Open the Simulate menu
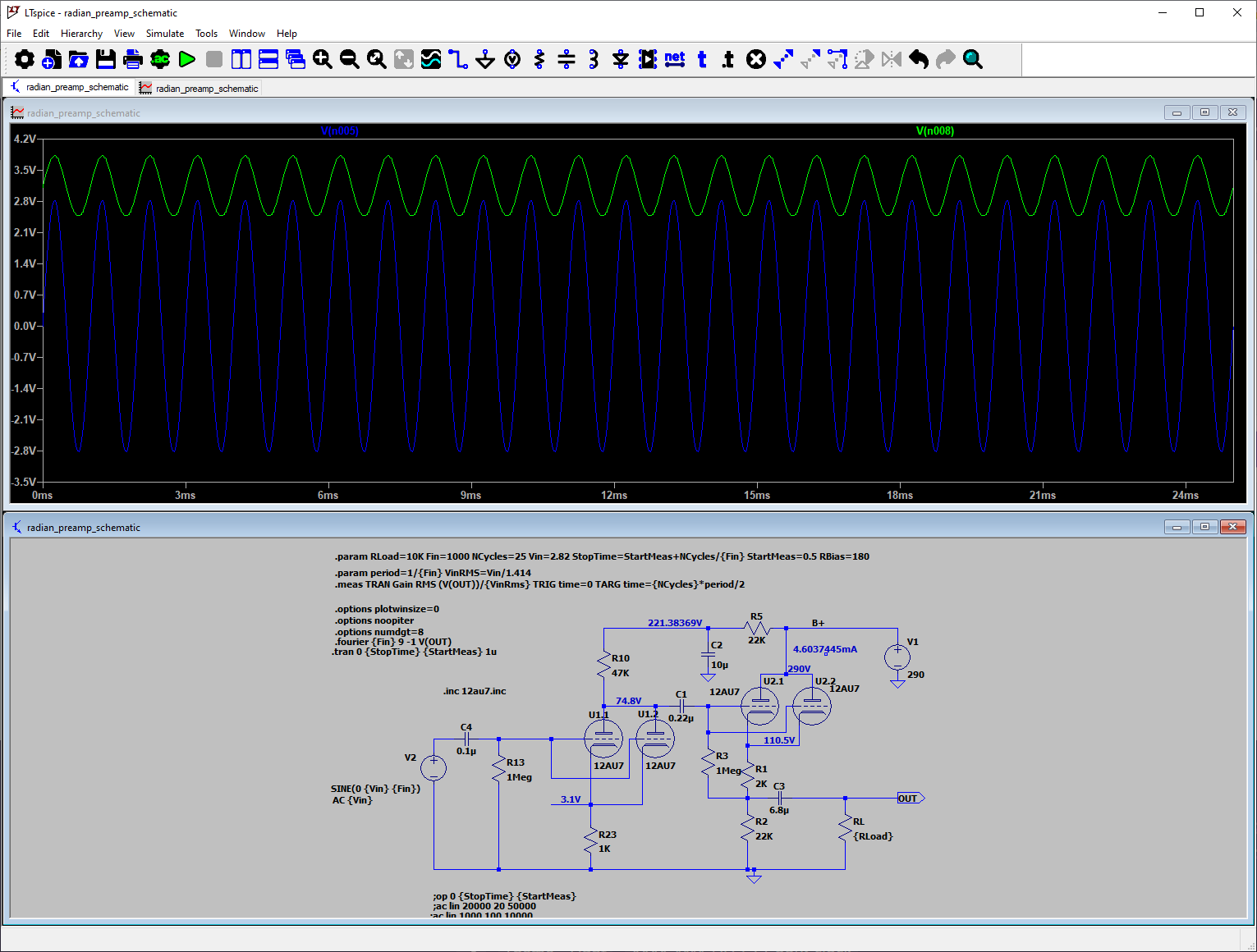1257x952 pixels. point(165,34)
